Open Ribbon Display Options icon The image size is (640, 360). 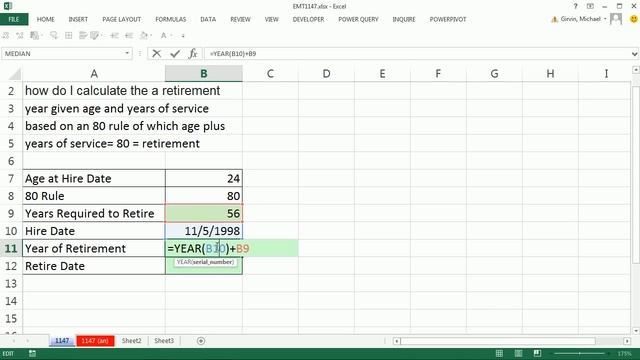(590, 6)
